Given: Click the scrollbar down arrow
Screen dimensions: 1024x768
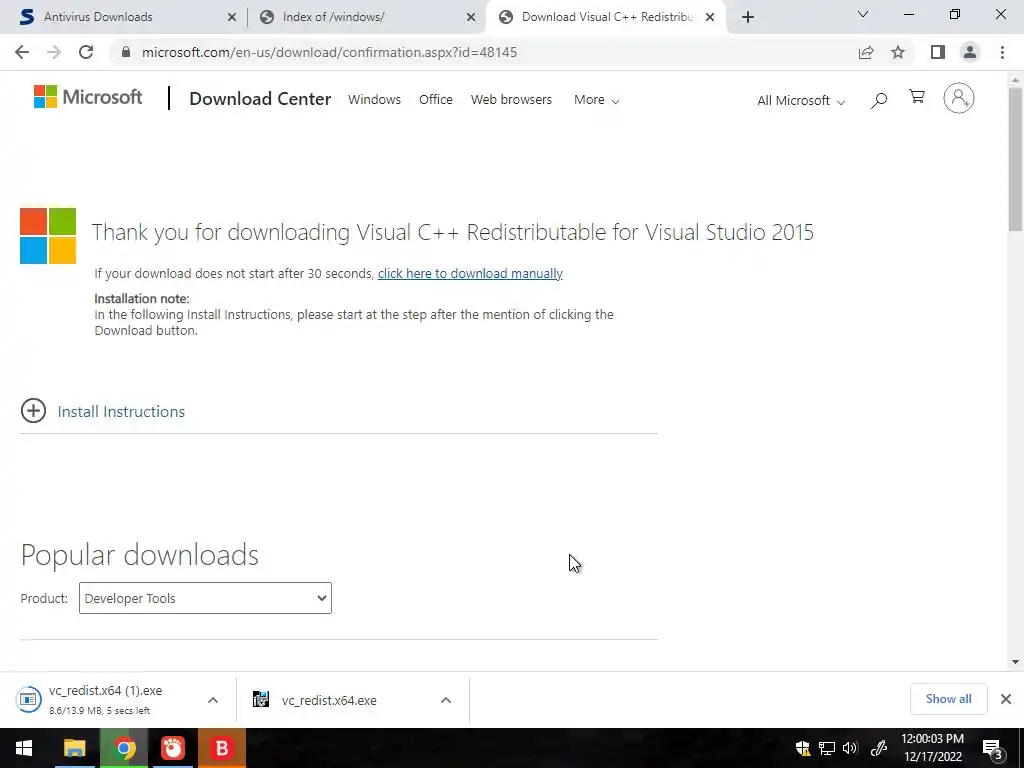Looking at the screenshot, I should point(1015,662).
